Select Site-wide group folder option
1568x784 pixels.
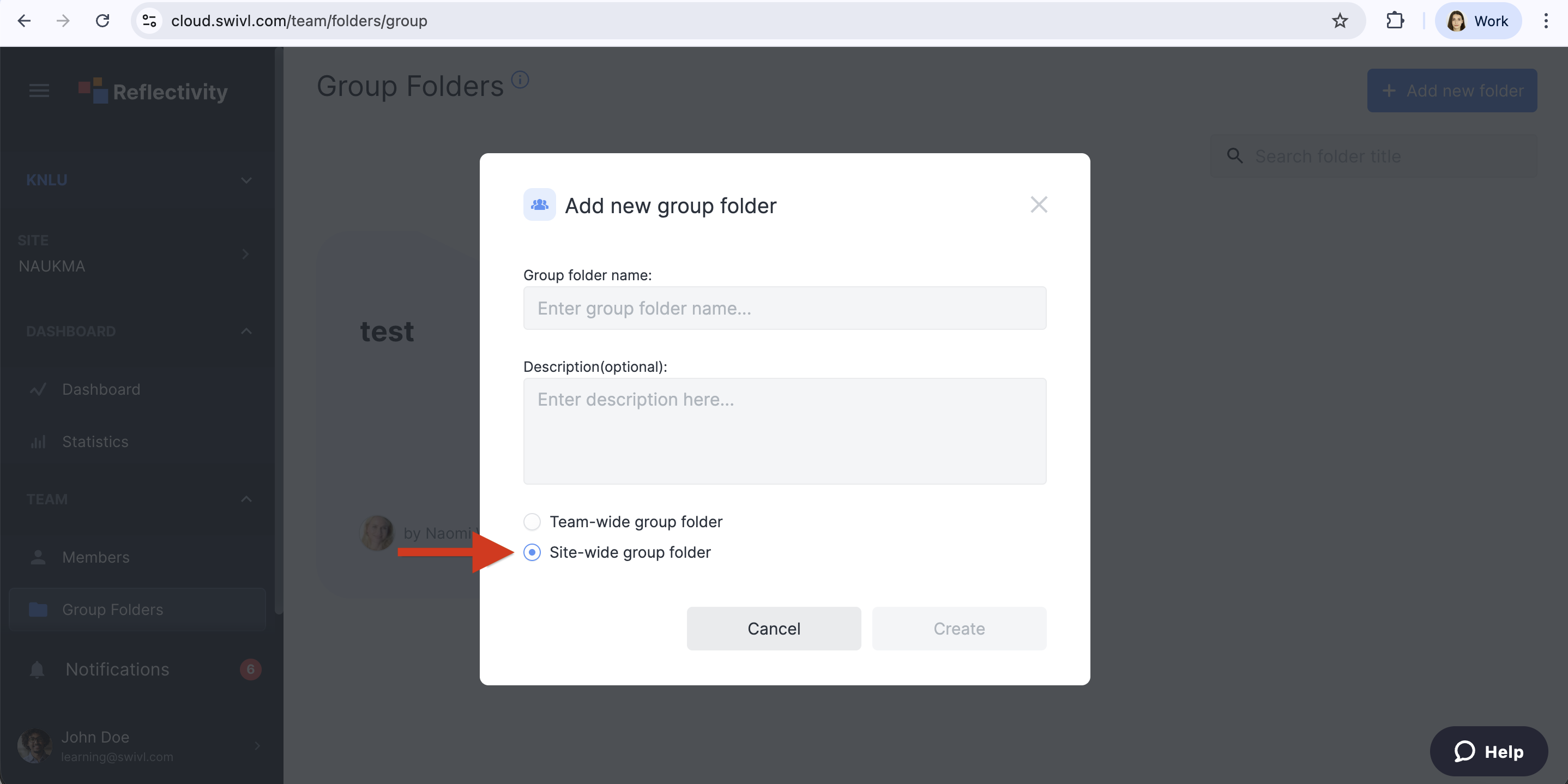(532, 552)
